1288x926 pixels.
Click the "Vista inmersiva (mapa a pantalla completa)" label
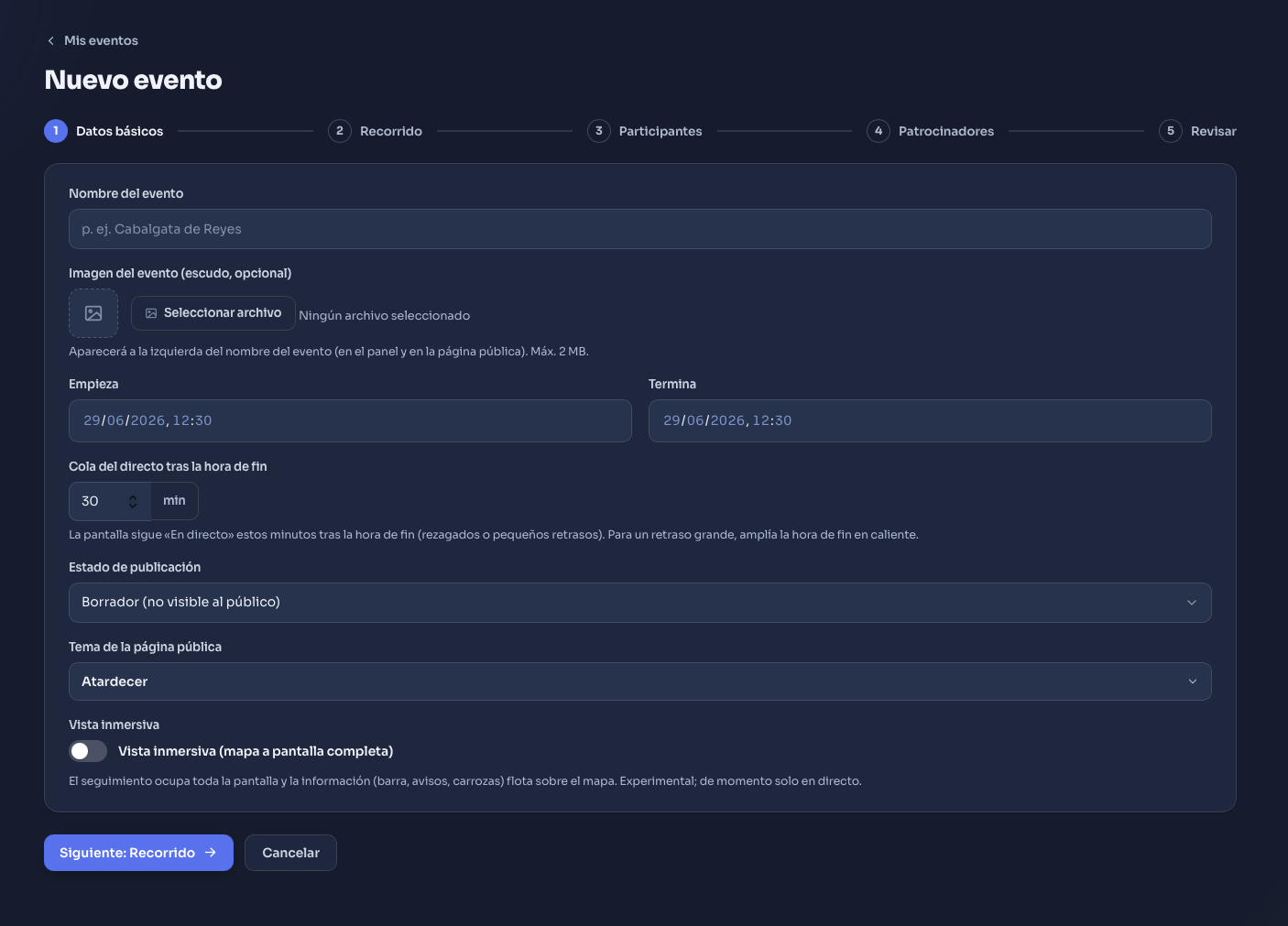(256, 751)
